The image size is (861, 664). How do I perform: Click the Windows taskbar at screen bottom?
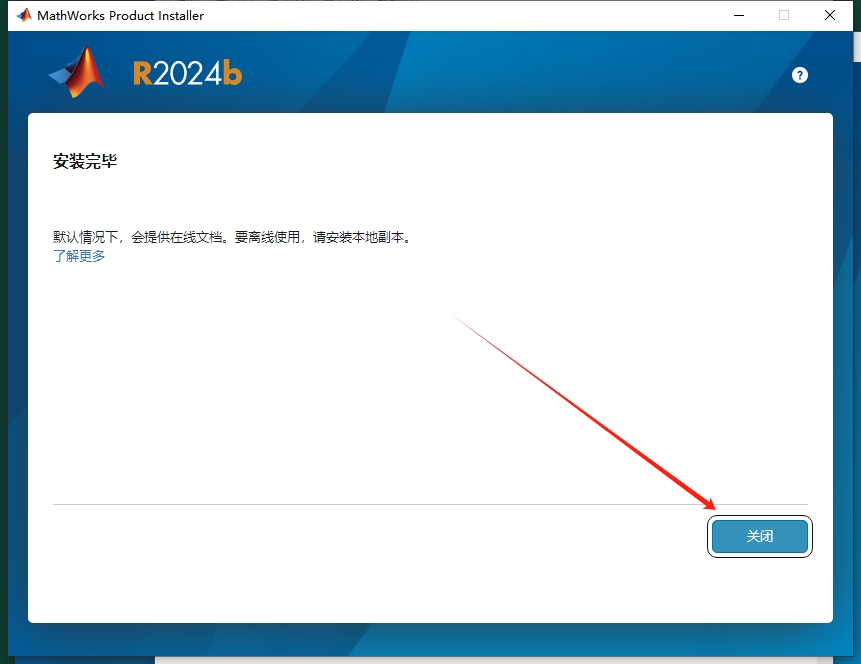430,658
